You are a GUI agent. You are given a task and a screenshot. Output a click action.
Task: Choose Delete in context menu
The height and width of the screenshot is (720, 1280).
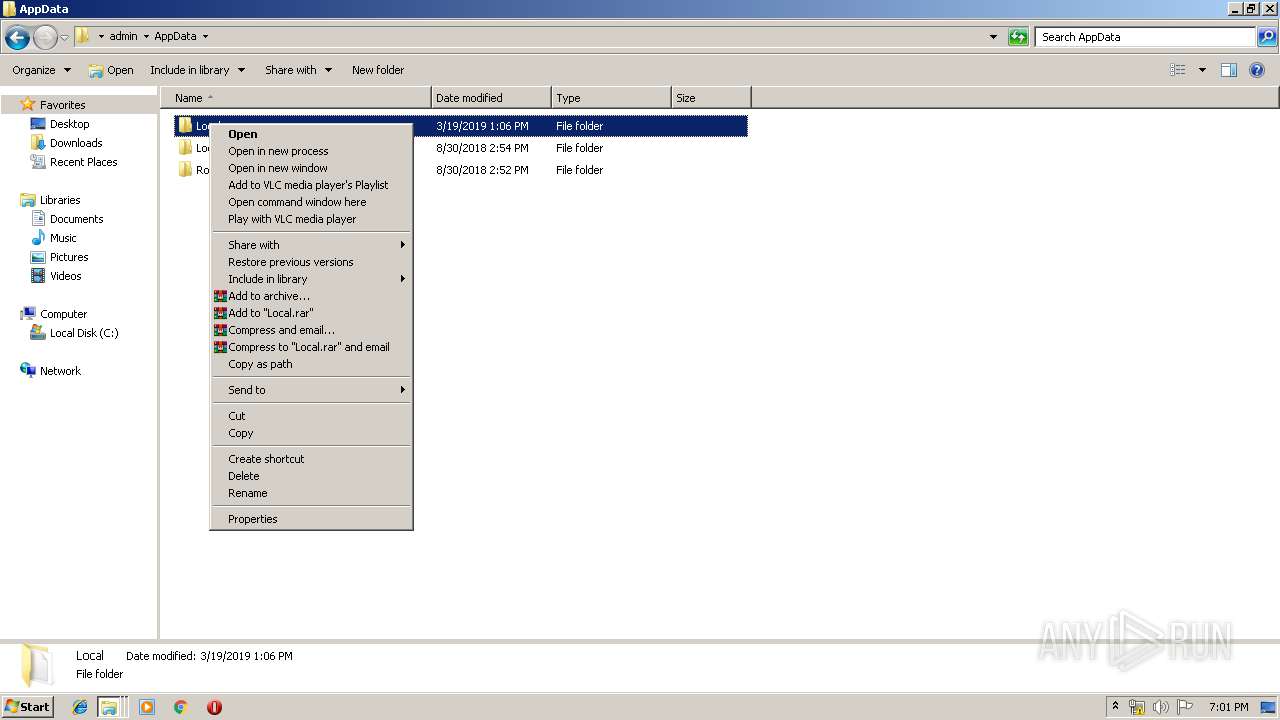click(x=311, y=476)
